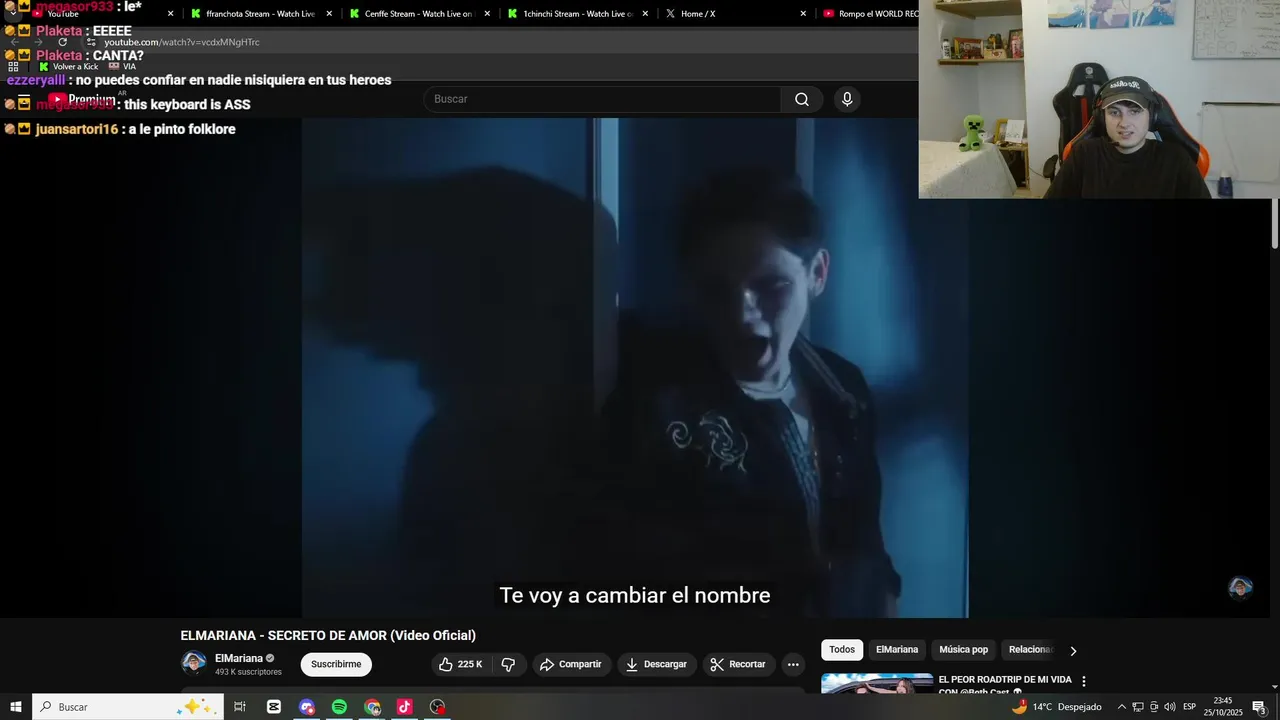Subscribe using the Suscribirme button

tap(336, 664)
